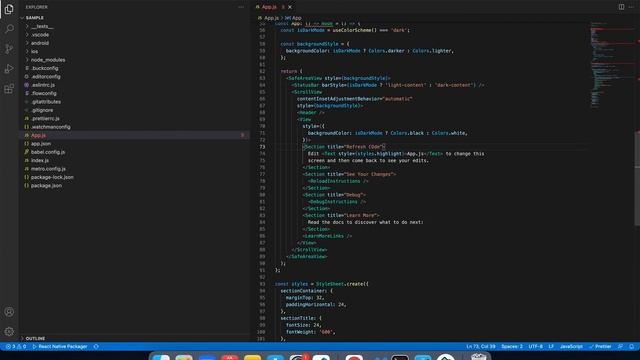Open babel.config.js file

click(48, 152)
